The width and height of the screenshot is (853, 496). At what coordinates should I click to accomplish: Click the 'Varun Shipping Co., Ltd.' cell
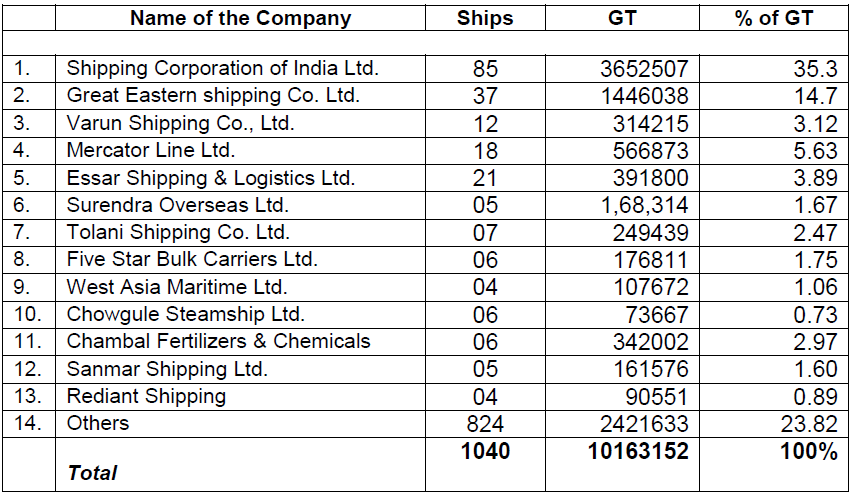click(181, 123)
